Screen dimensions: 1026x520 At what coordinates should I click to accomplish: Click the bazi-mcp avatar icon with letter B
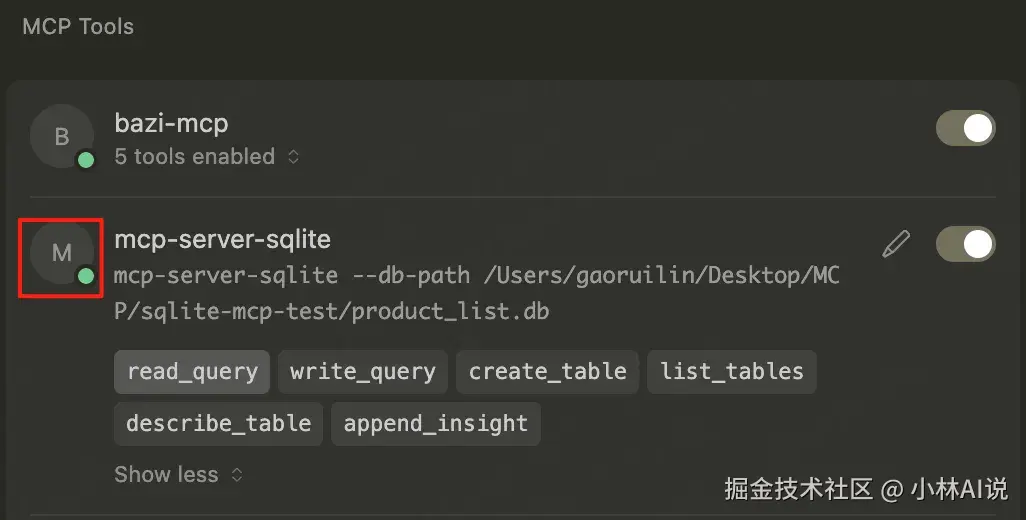coord(61,137)
